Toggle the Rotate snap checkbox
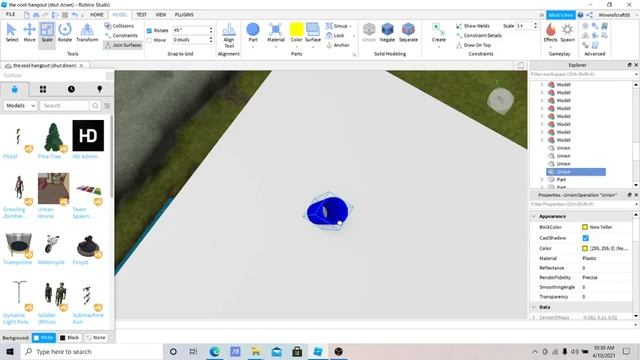640x360 pixels. 149,31
